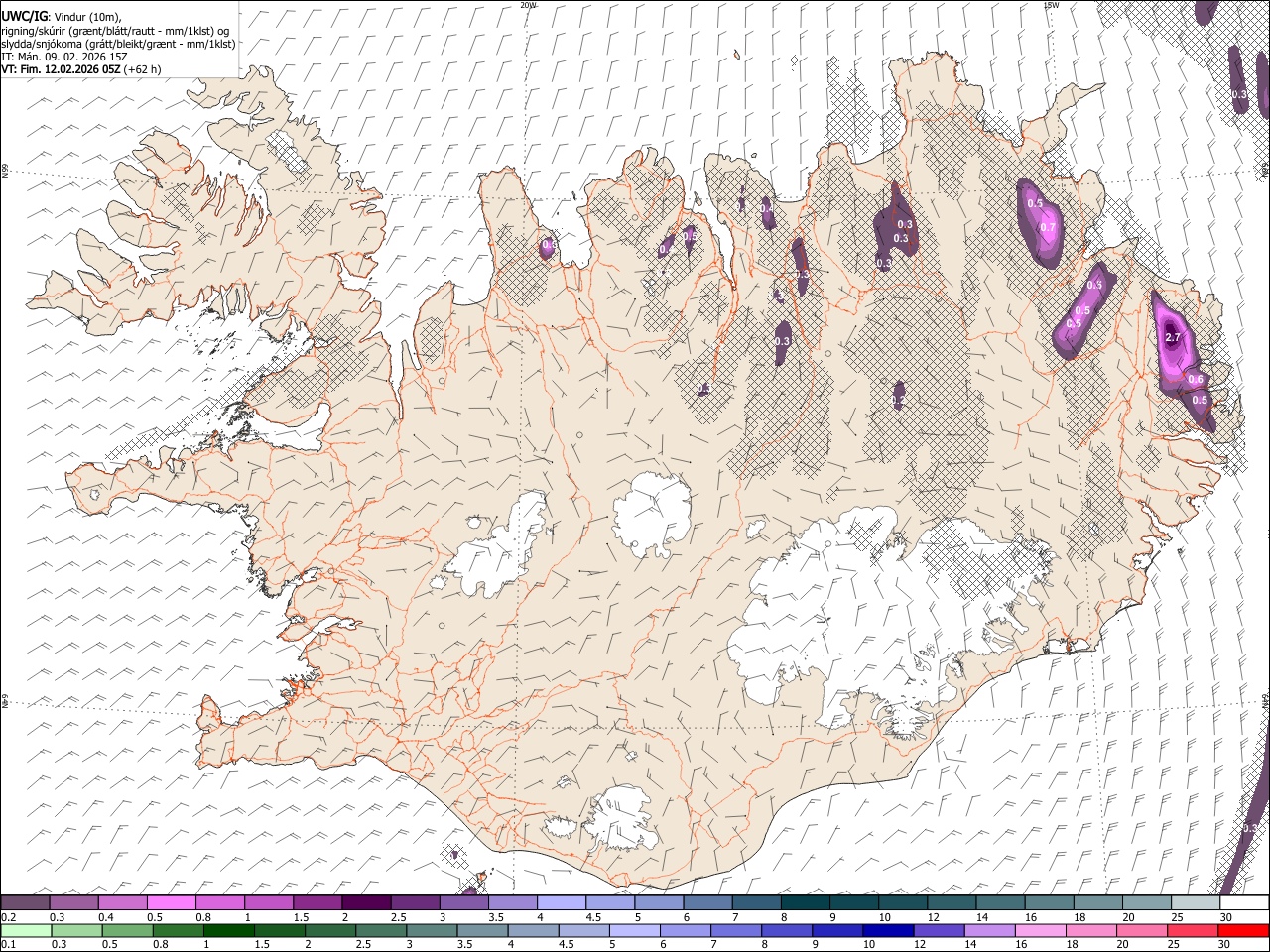The image size is (1270, 952).
Task: Pick the dark mauve 0.2 swatch in upper legend row
Action: pyautogui.click(x=25, y=902)
